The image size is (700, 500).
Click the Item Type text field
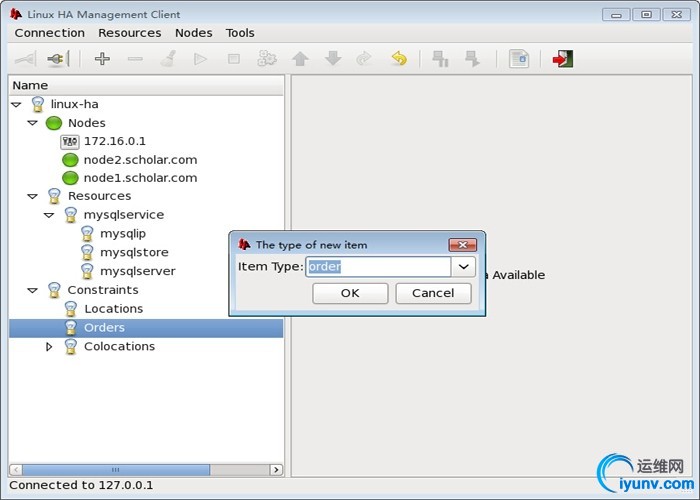(x=378, y=267)
